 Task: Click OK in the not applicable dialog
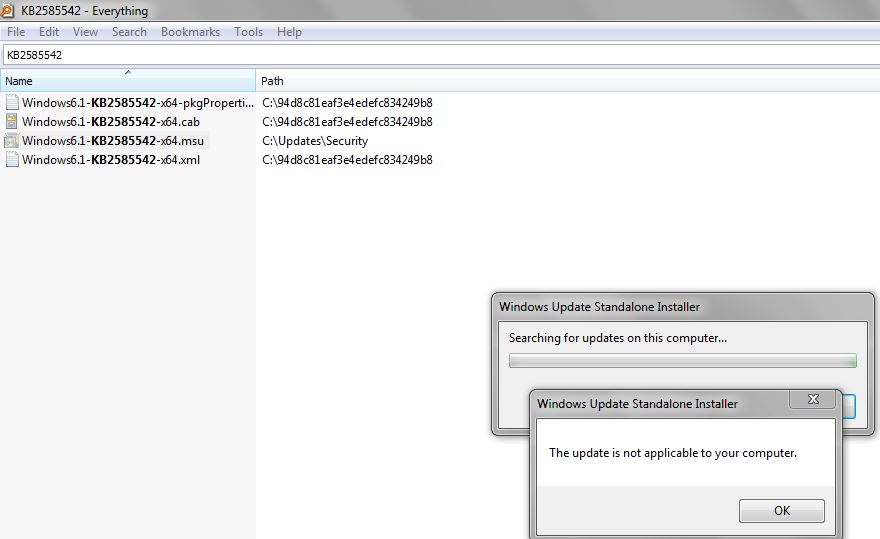coord(782,511)
